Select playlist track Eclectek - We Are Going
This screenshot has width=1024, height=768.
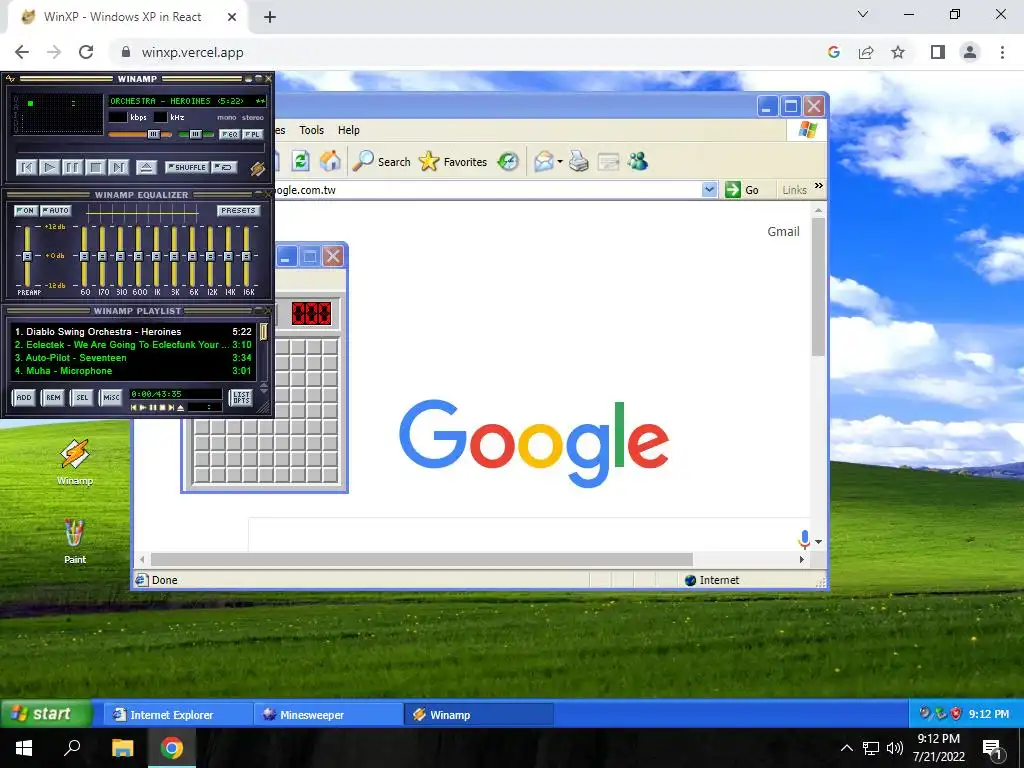click(133, 345)
